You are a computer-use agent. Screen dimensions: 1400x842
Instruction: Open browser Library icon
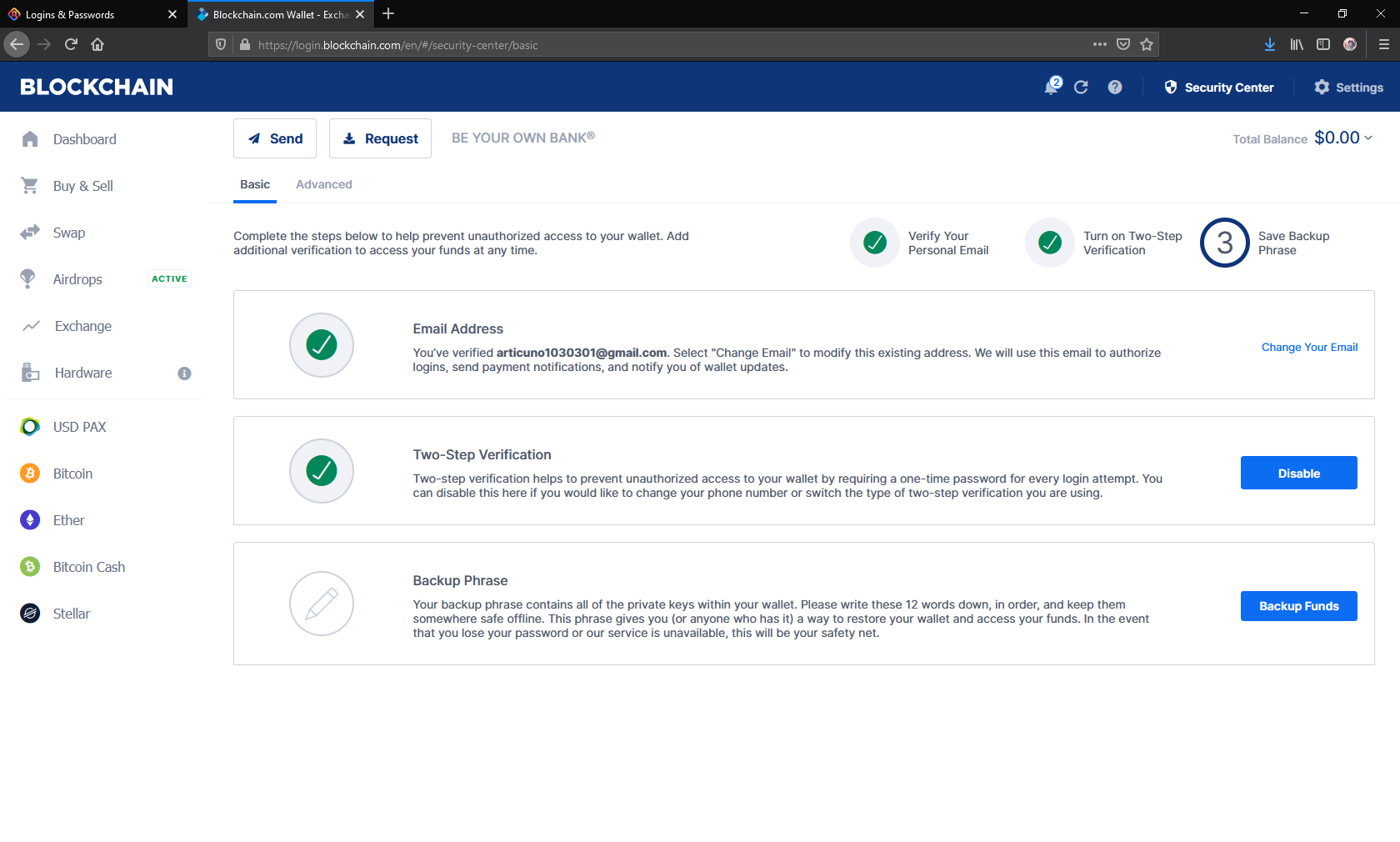point(1297,44)
